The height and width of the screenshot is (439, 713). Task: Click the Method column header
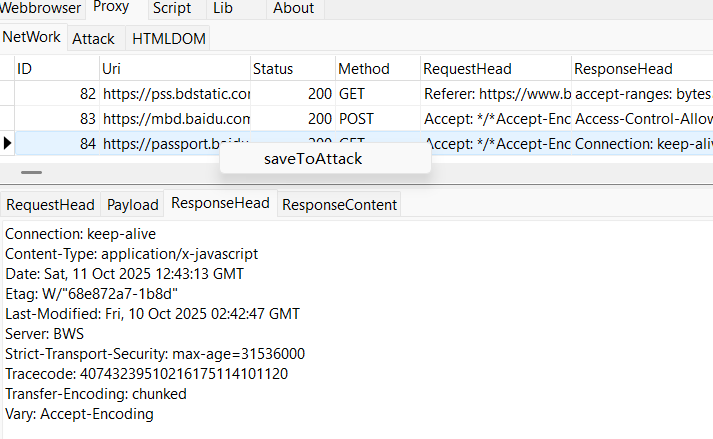click(377, 69)
